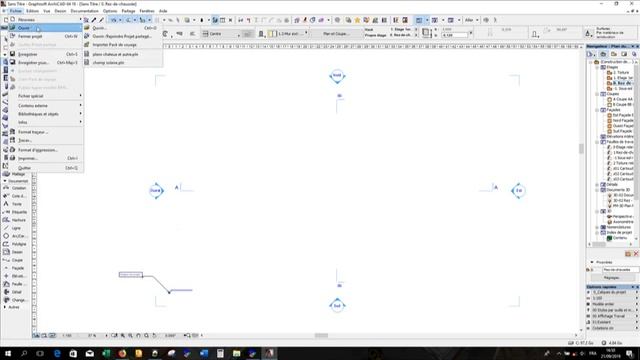This screenshot has width=640, height=360.
Task: Open the calques combination dropdown
Action: click(x=613, y=292)
